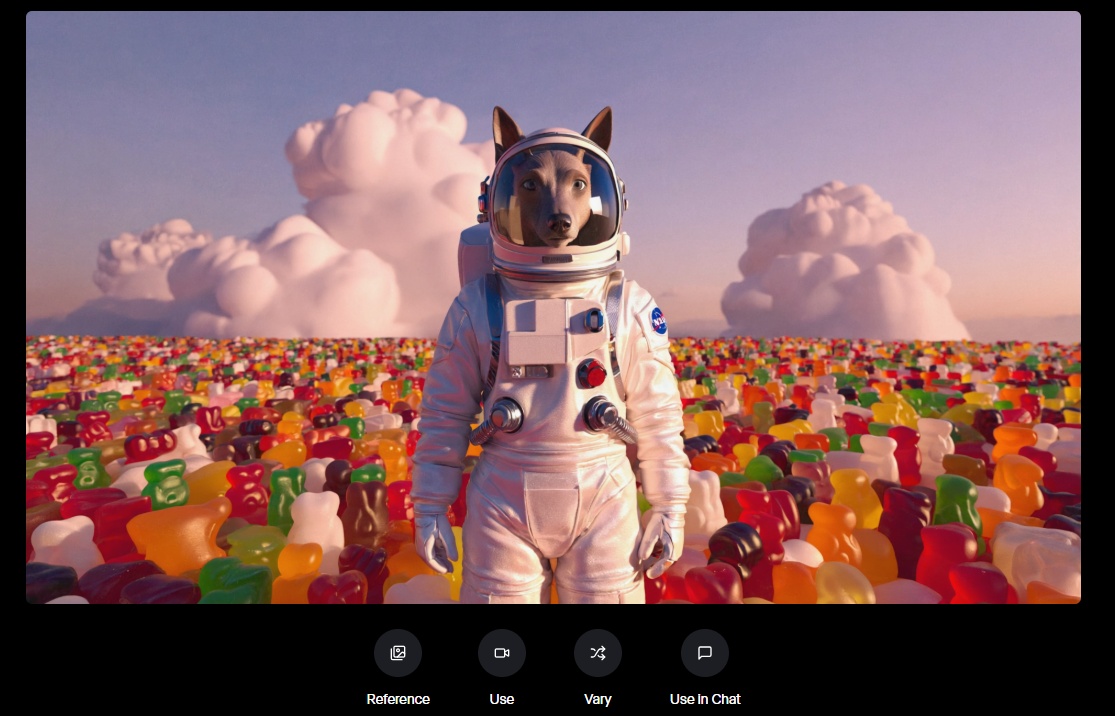Screen dimensions: 1115x716
Task: Click the Reference image icon button
Action: 398,653
